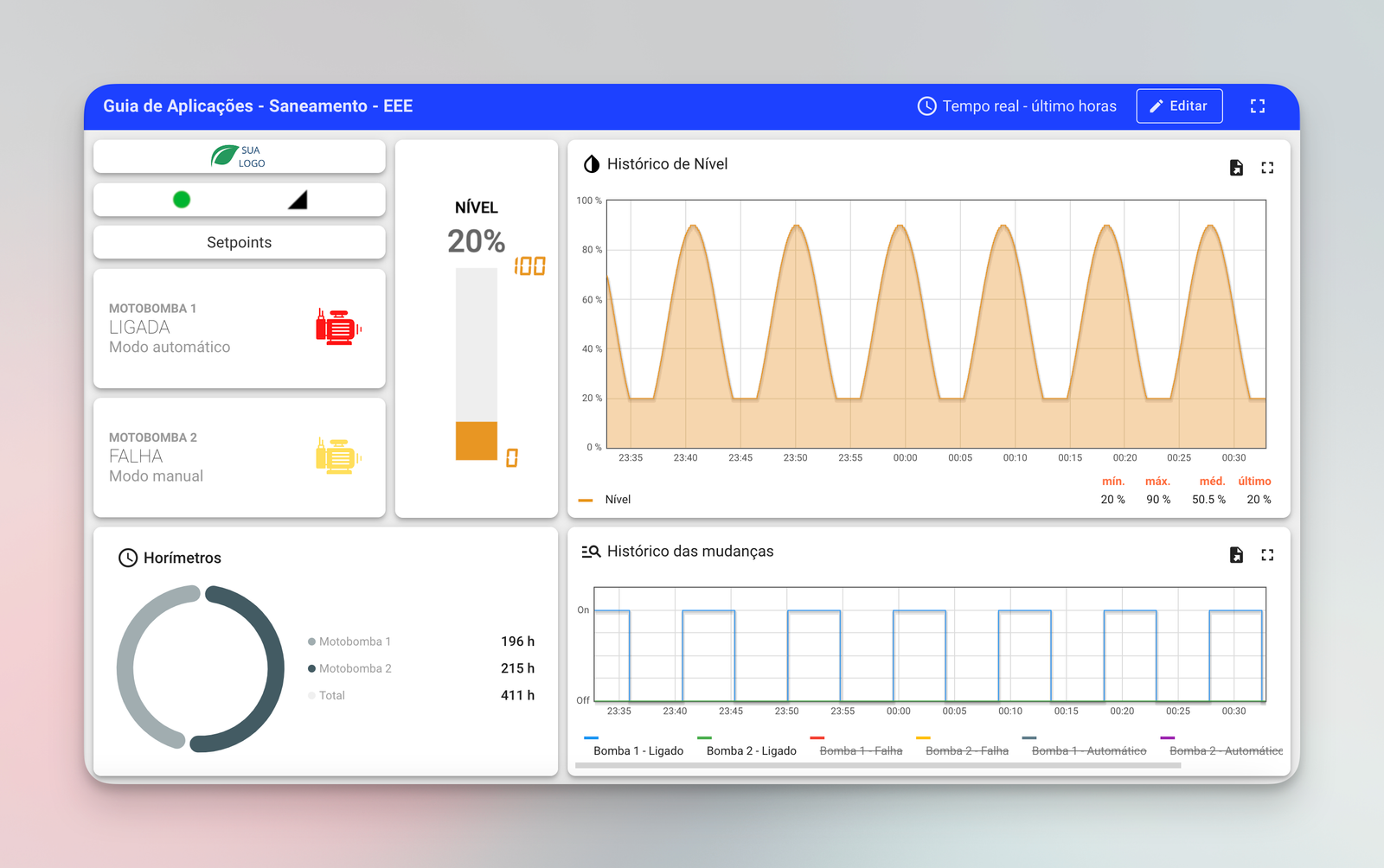Export Histórico de Nível data file icon
The height and width of the screenshot is (868, 1384).
[1236, 168]
